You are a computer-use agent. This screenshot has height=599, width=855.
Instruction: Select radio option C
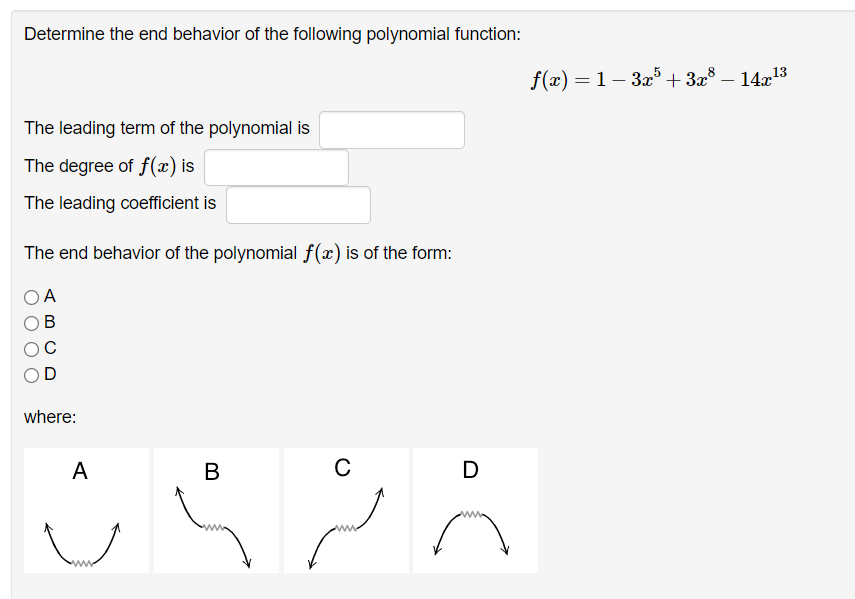point(31,348)
